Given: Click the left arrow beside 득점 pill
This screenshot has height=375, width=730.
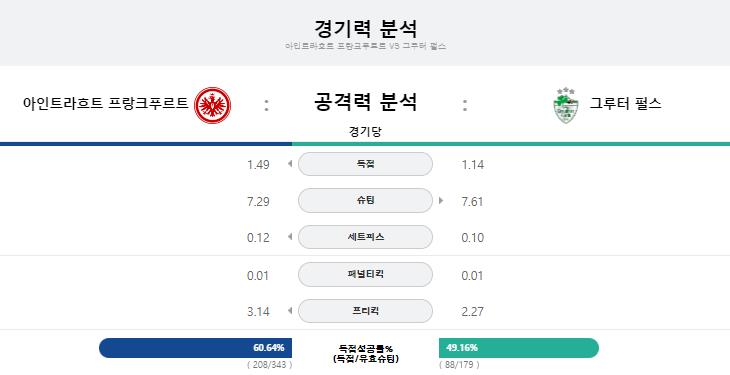Looking at the screenshot, I should click(x=290, y=164).
